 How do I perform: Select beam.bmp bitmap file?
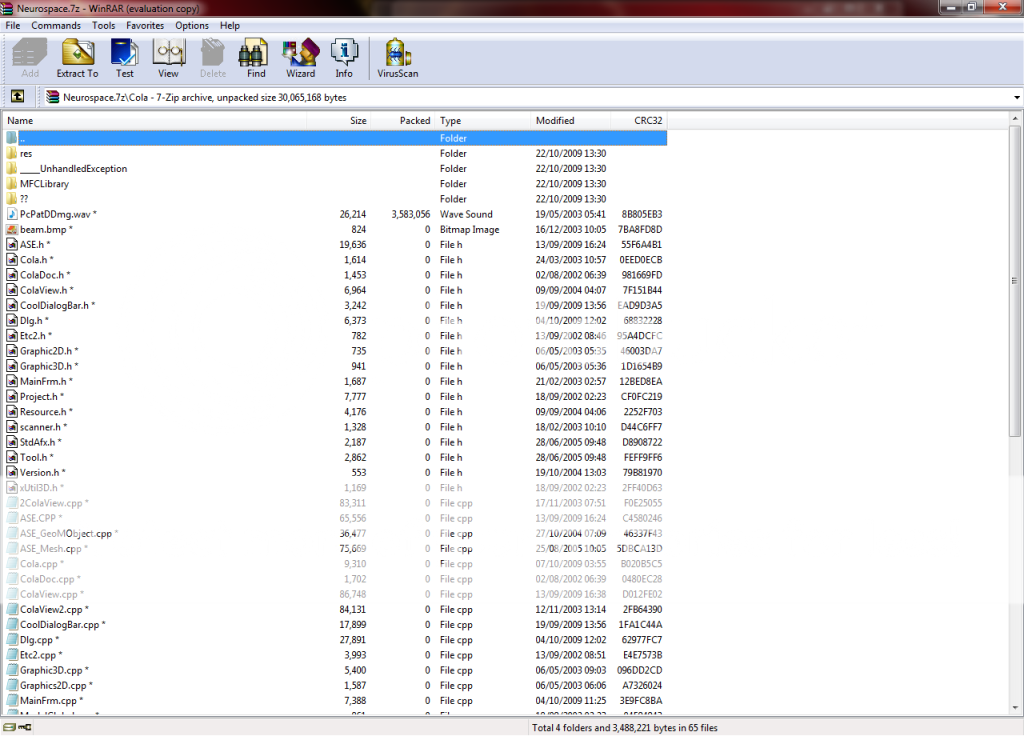pos(44,229)
